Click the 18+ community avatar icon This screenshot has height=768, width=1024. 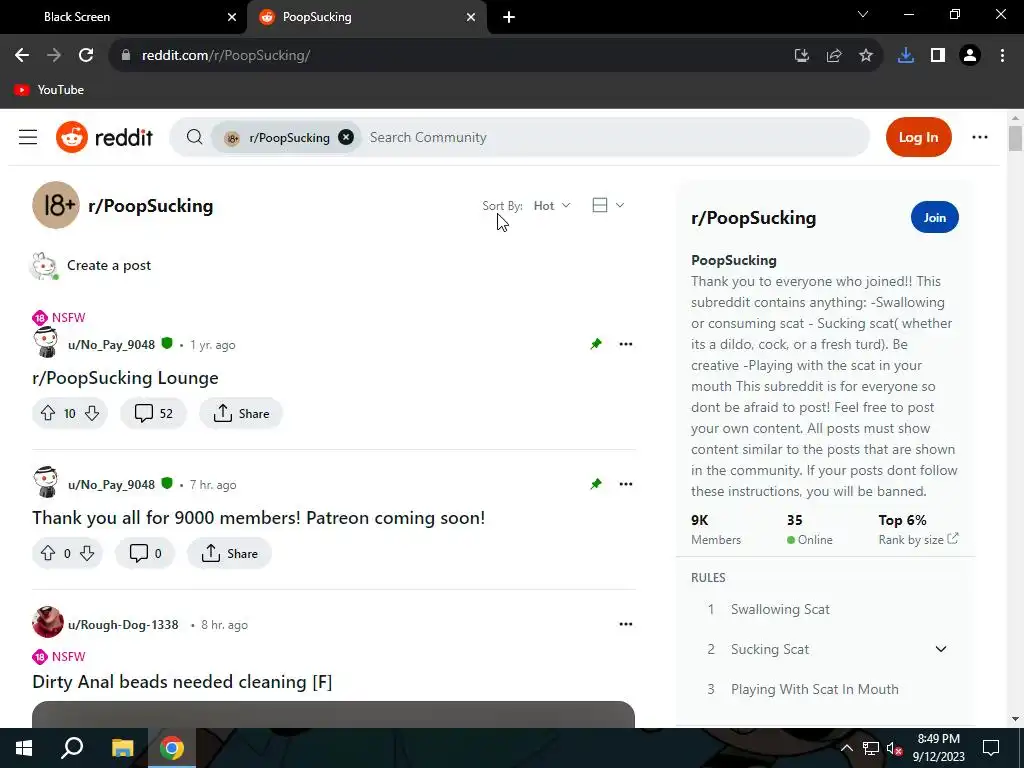tap(56, 205)
